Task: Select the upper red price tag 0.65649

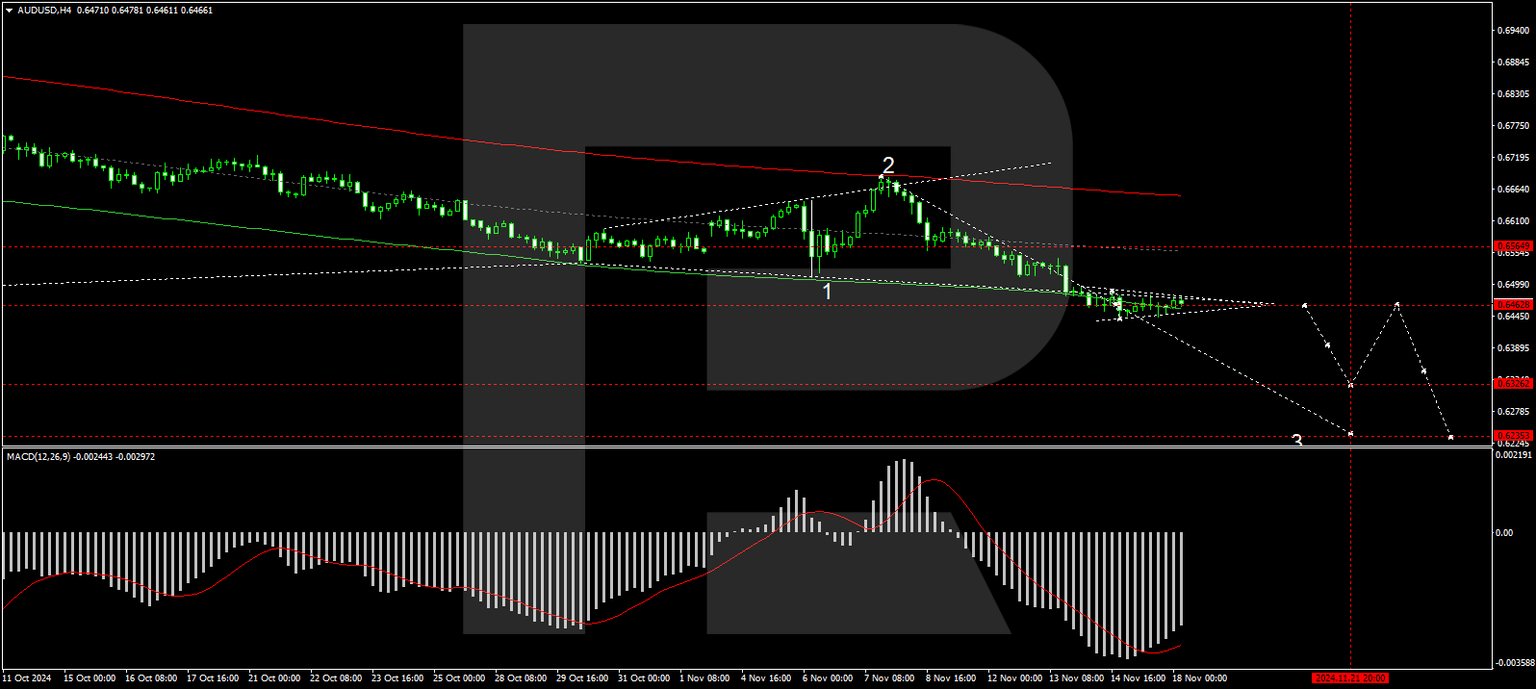Action: pos(1513,244)
